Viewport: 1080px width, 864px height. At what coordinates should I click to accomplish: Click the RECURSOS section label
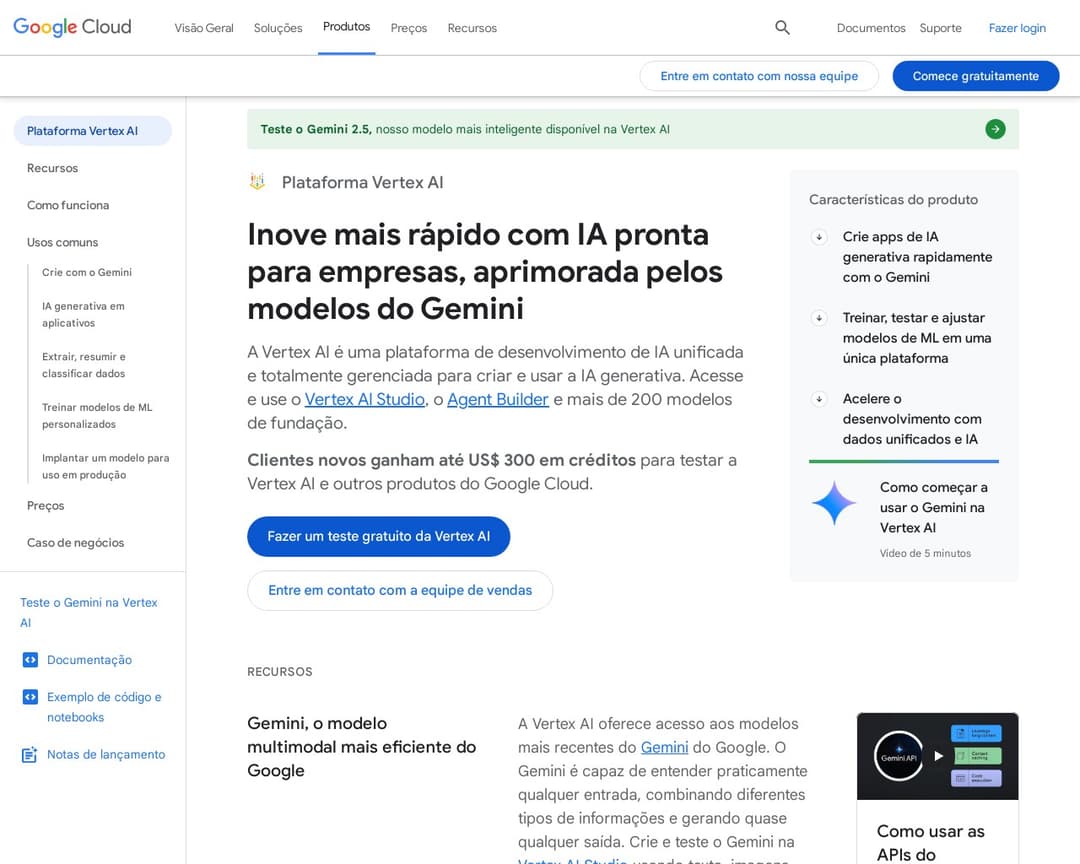[x=280, y=672]
